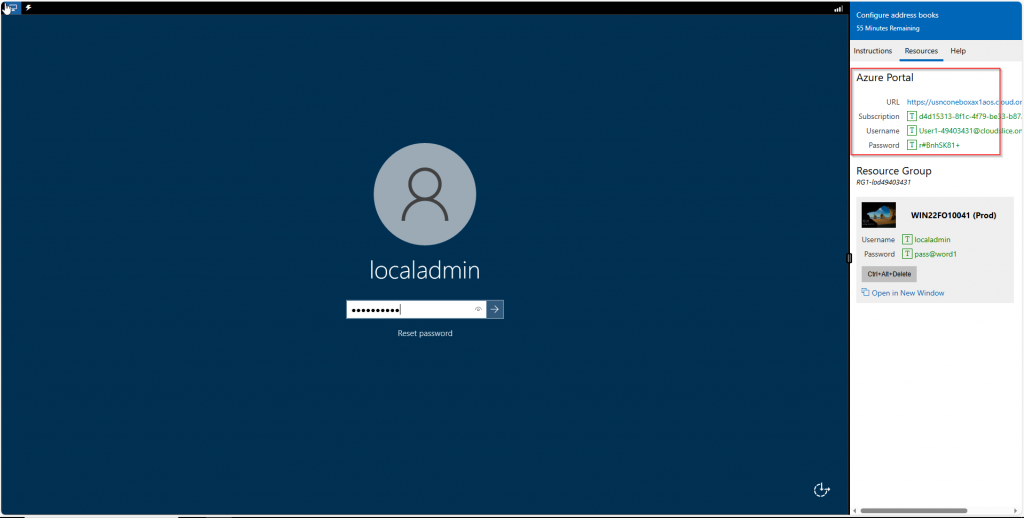Viewport: 1024px width, 518px height.
Task: Click the Ease of Access icon
Action: click(x=822, y=489)
